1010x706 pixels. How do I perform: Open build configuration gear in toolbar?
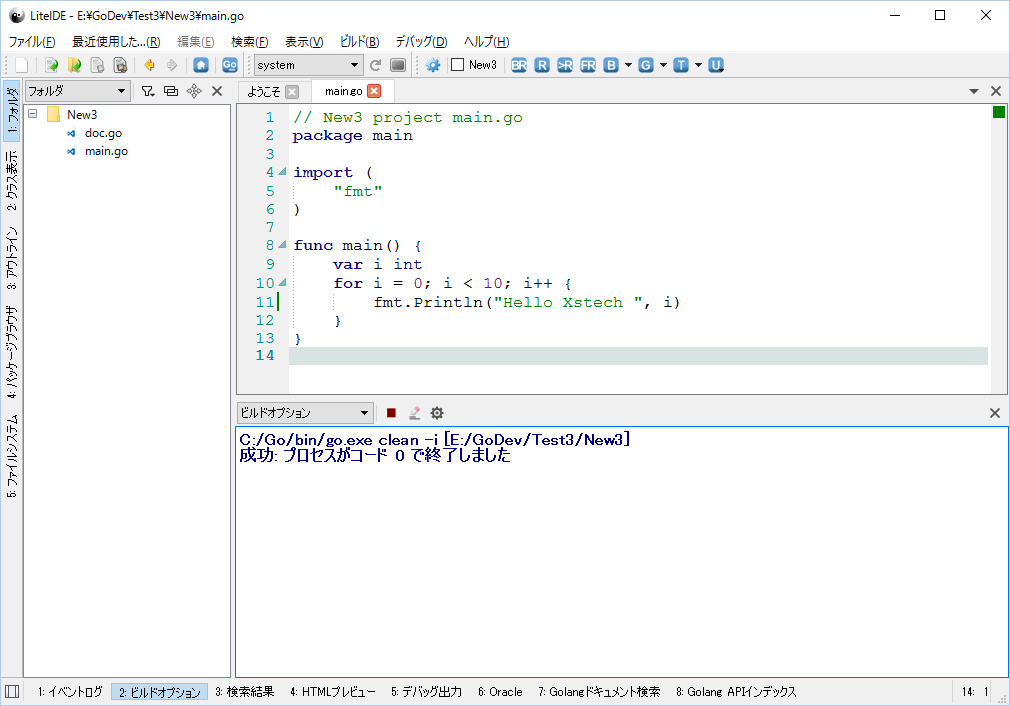(433, 65)
